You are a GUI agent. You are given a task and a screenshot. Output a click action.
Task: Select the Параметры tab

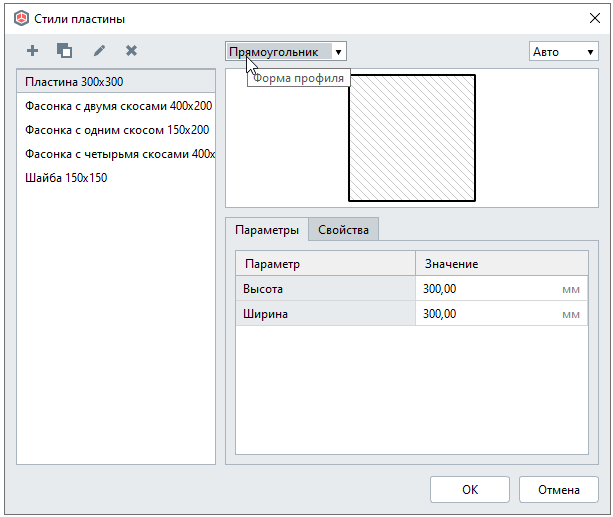pyautogui.click(x=266, y=230)
